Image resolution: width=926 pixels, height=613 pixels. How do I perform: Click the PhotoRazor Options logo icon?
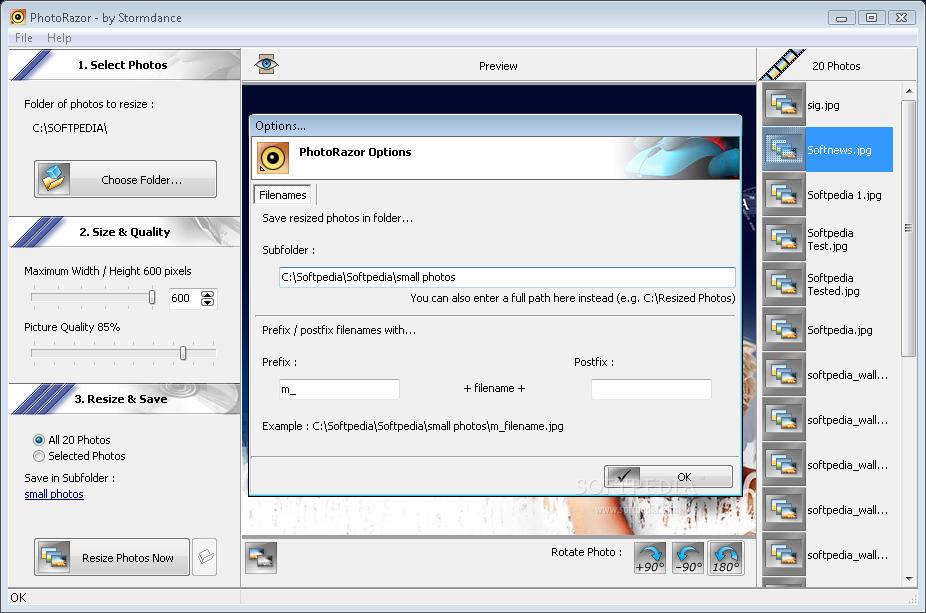coord(273,158)
